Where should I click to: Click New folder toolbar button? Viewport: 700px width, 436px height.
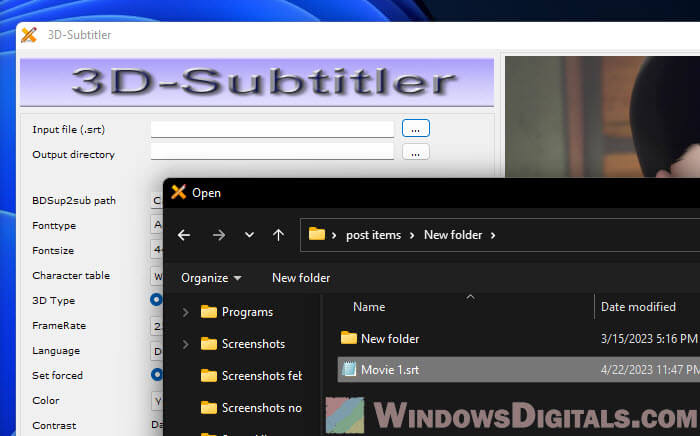[x=301, y=278]
